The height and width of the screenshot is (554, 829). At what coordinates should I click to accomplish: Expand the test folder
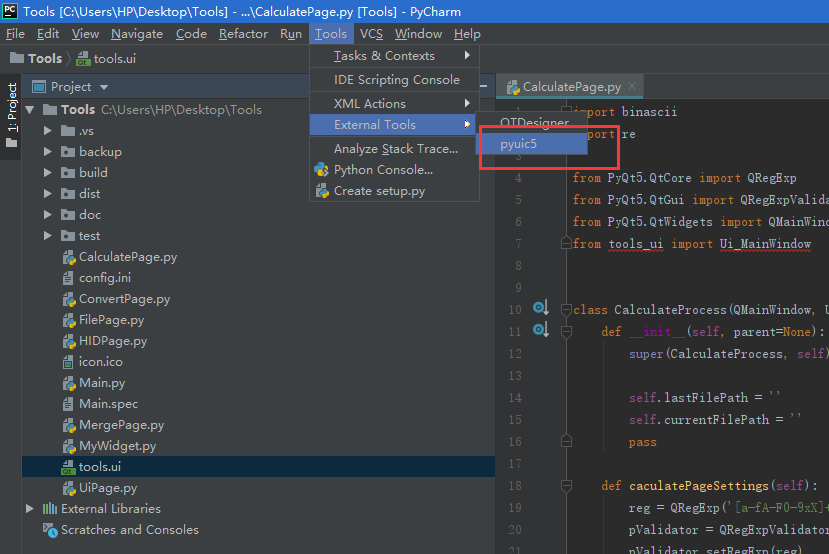(48, 236)
